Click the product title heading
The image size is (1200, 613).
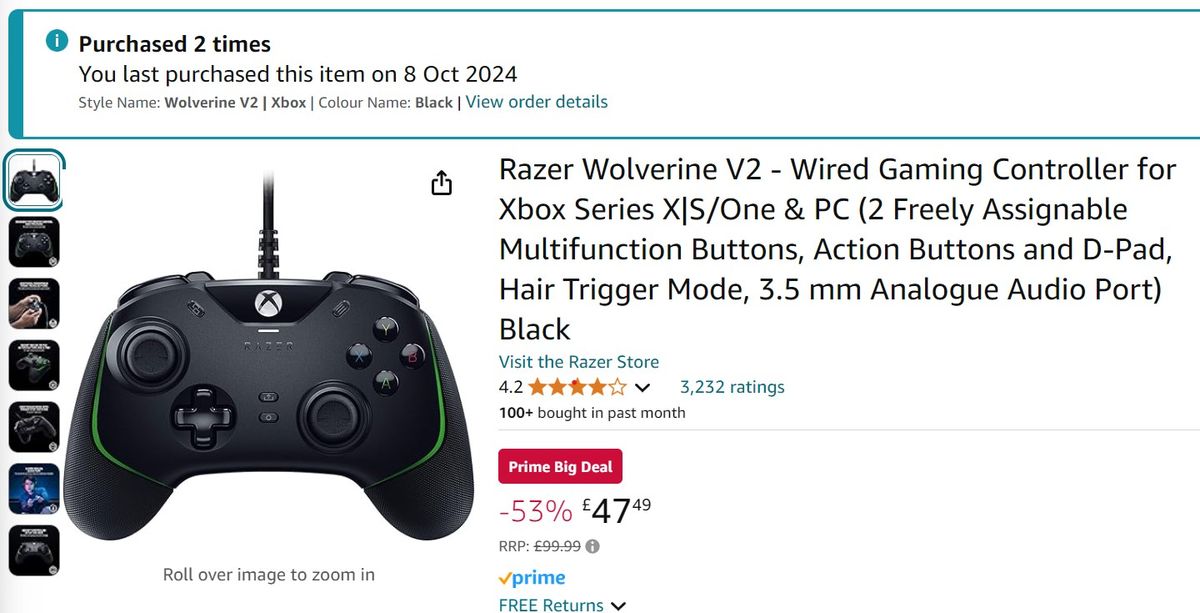pos(800,248)
